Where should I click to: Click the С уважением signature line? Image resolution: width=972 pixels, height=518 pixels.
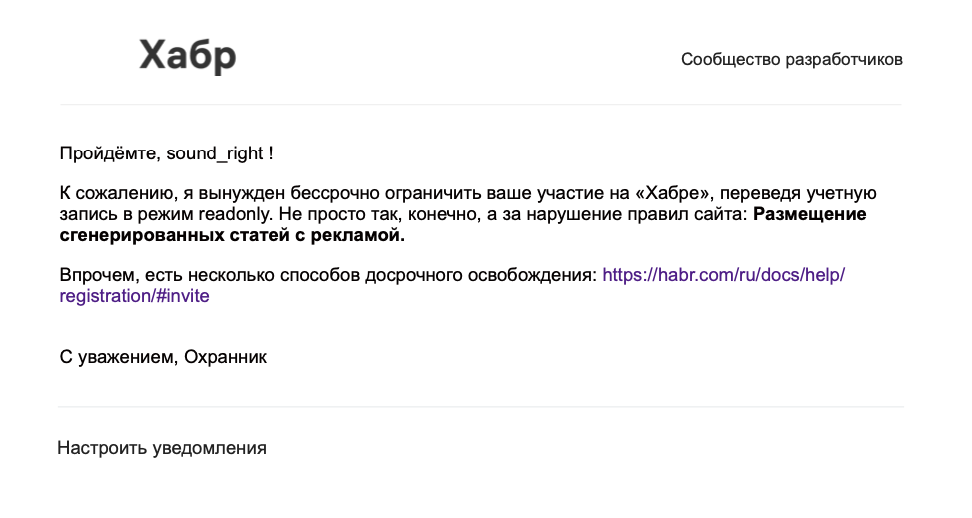(163, 357)
